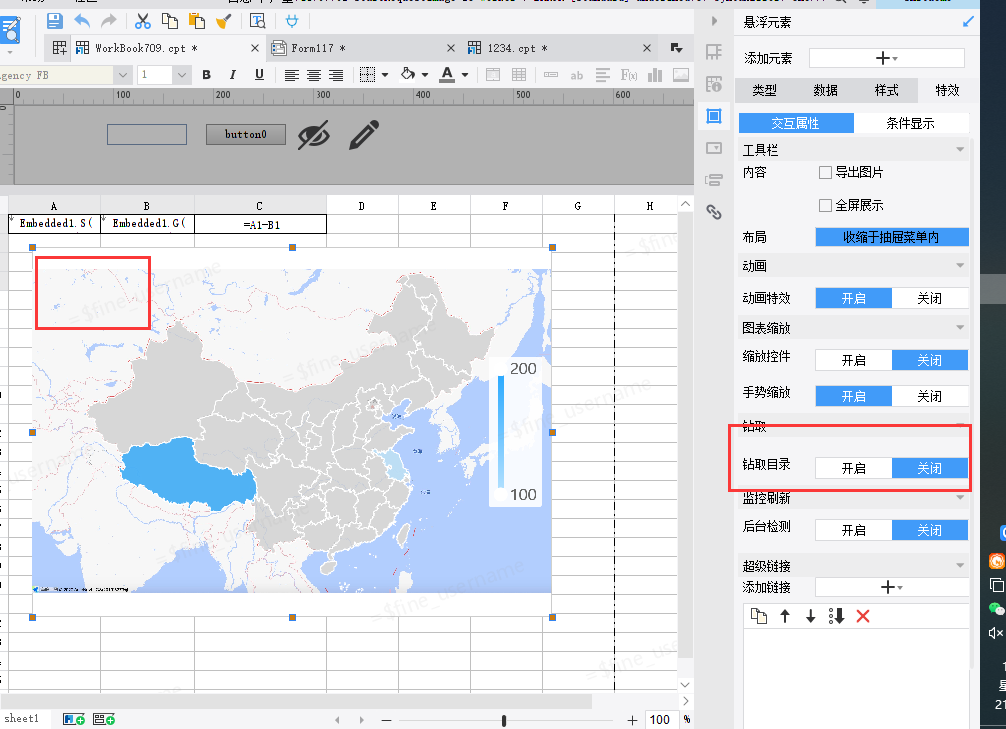Click the sheet1 tab
The image size is (1006, 729).
point(22,719)
